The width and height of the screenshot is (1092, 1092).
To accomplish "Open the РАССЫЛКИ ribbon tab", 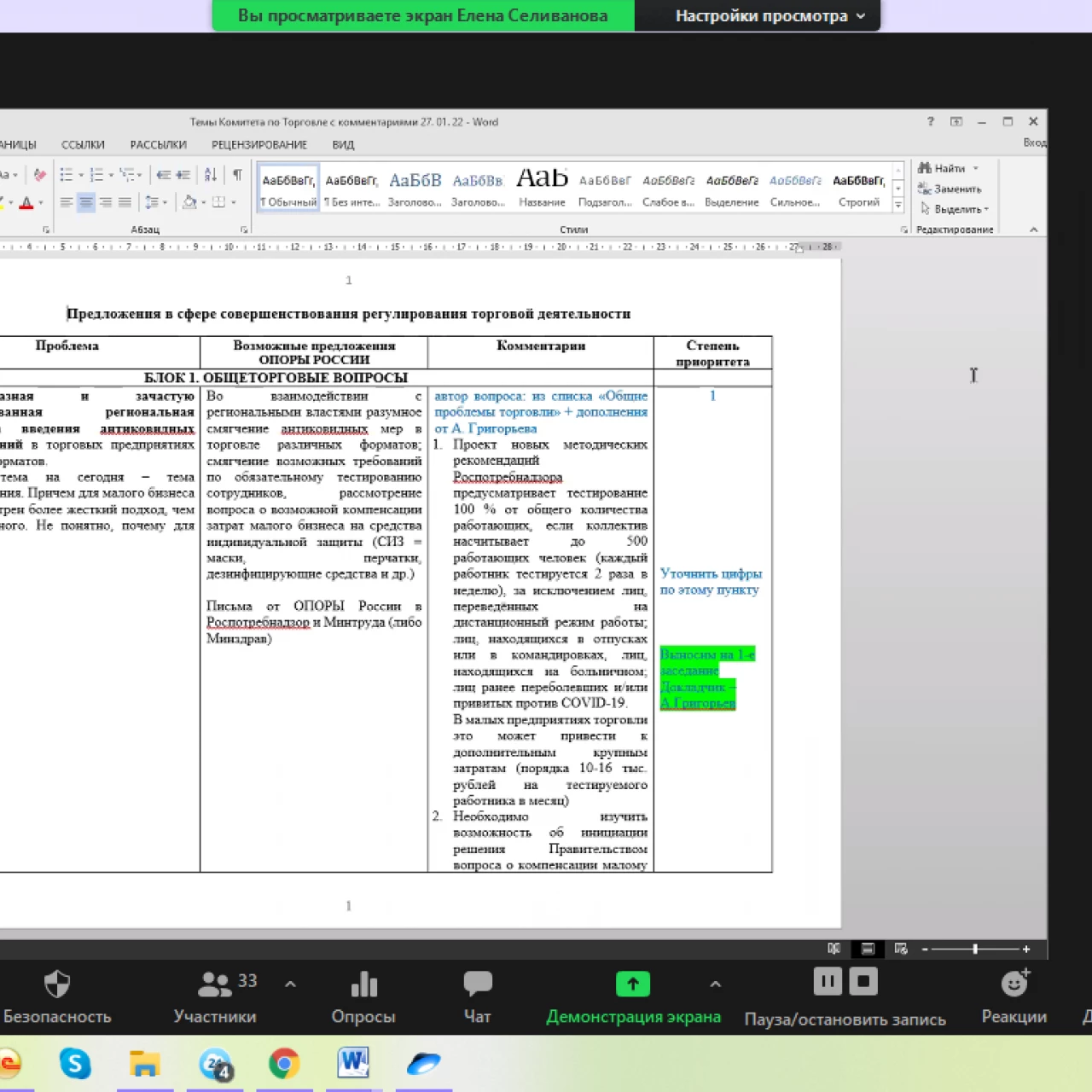I will (158, 145).
